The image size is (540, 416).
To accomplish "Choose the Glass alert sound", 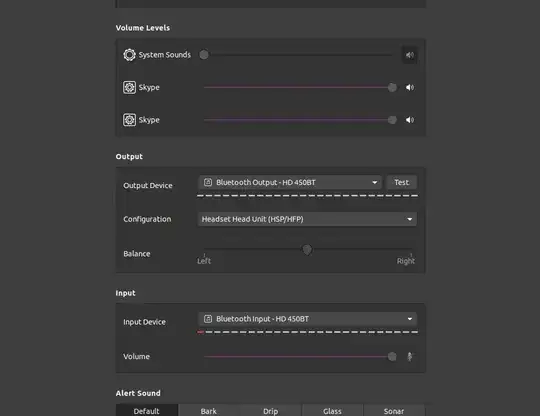I will pyautogui.click(x=332, y=410).
